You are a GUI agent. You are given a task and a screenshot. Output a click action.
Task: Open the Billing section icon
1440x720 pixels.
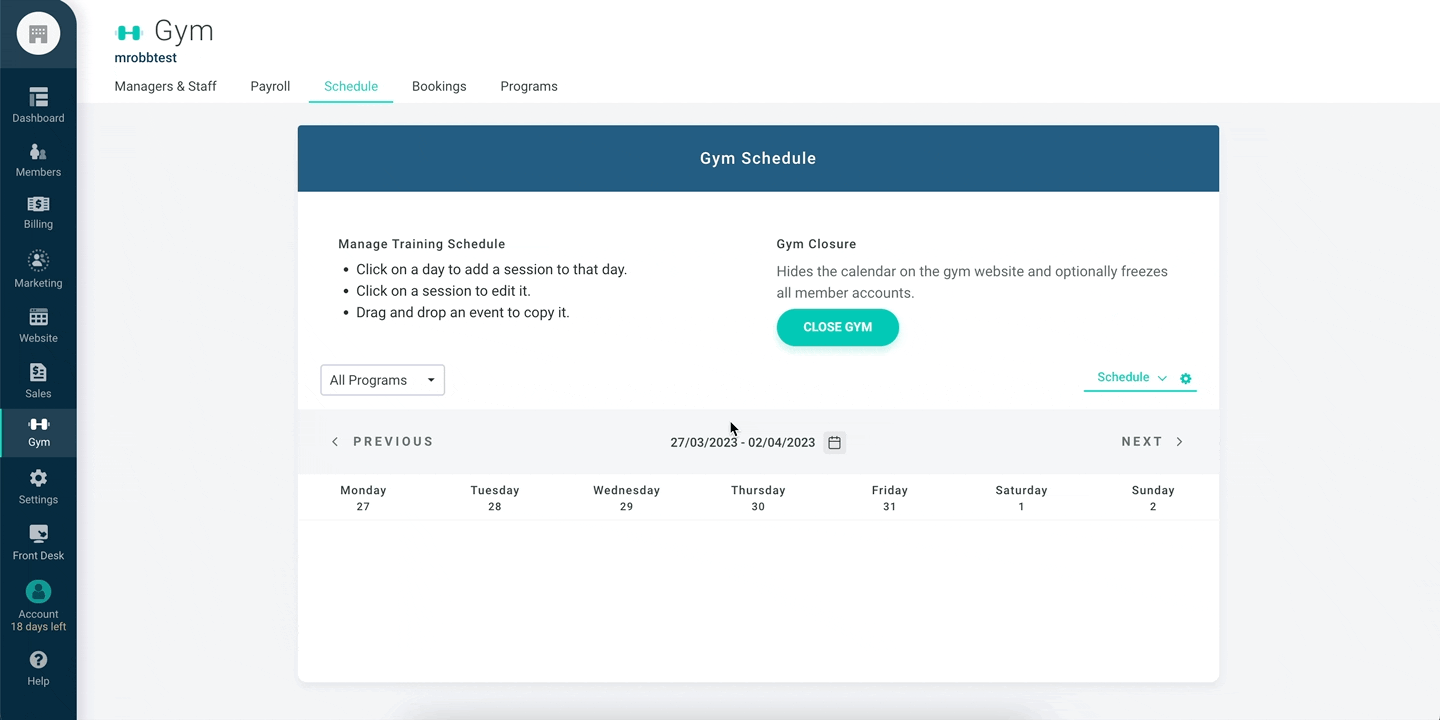38,205
